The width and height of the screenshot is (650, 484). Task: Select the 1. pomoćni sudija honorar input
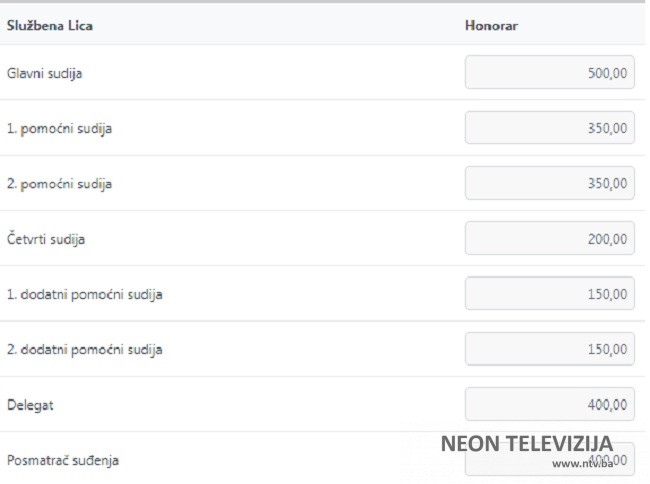click(x=549, y=127)
